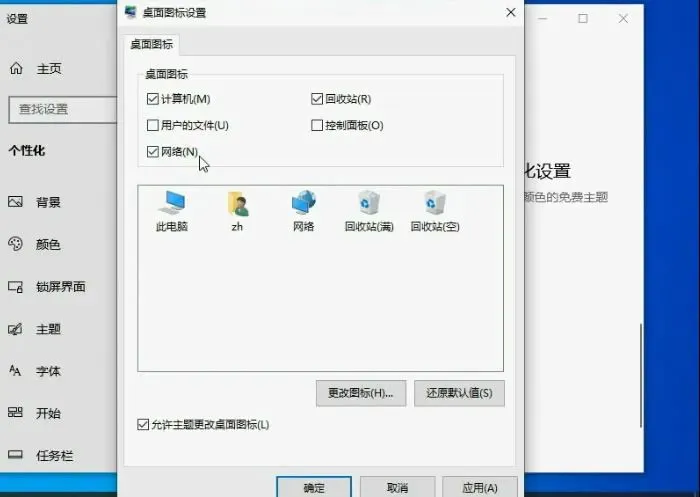700x497 pixels.
Task: Check the 用户的文件(U) checkbox
Action: pos(153,125)
